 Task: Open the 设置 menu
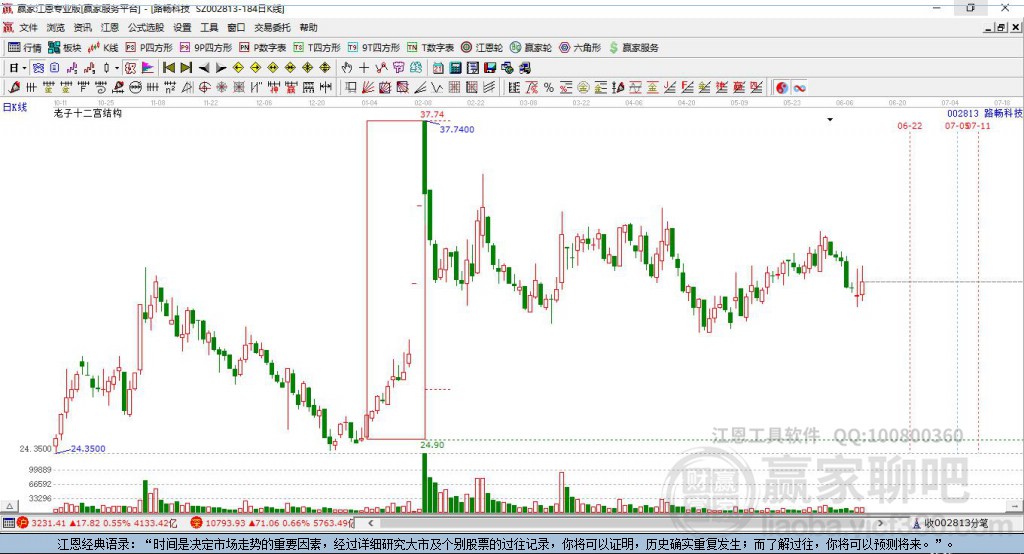(x=182, y=27)
